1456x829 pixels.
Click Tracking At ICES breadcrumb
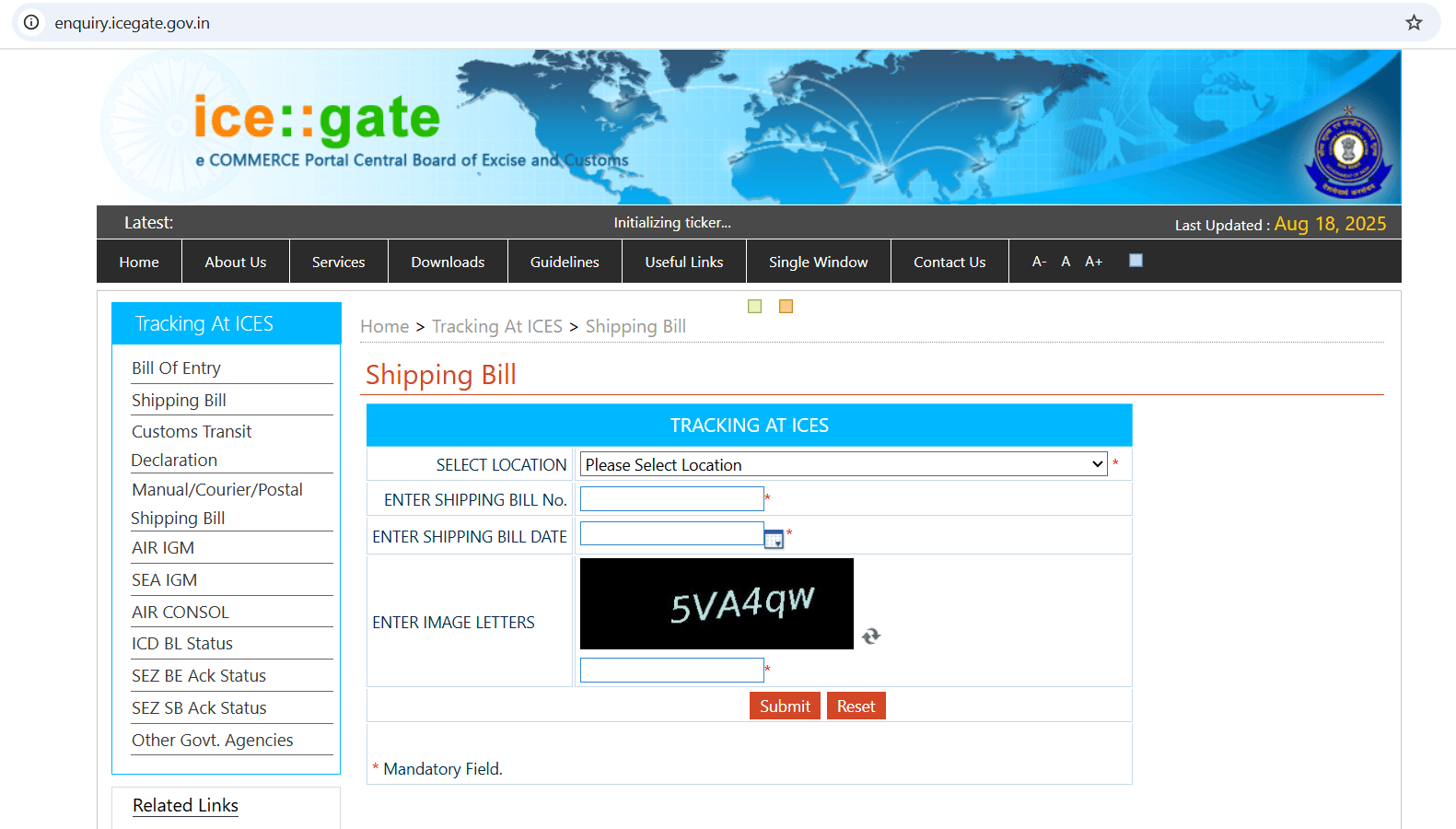[497, 326]
